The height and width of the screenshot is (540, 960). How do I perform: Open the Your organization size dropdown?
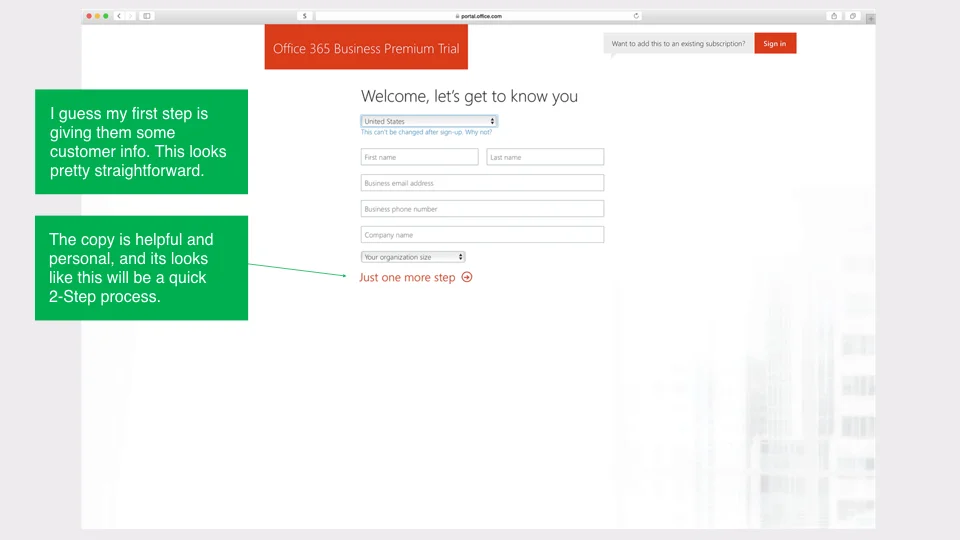[413, 257]
